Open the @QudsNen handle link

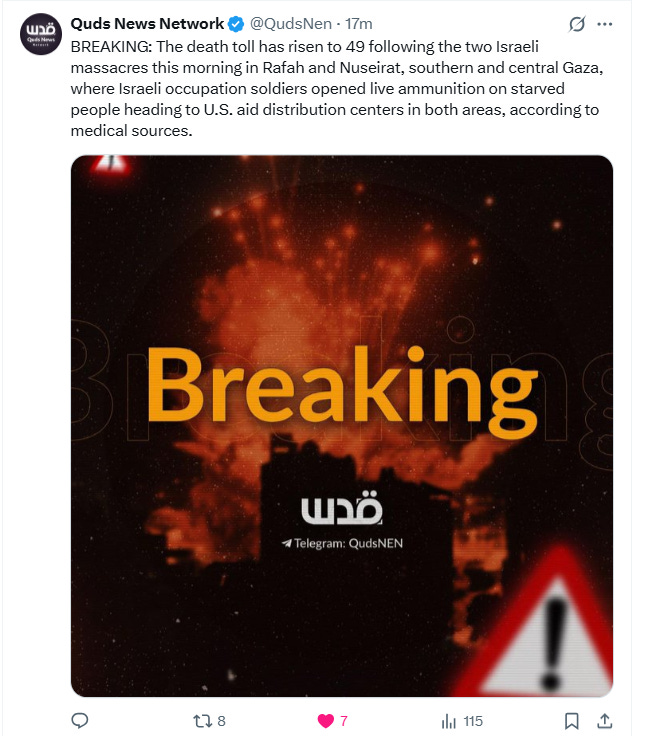[x=291, y=23]
